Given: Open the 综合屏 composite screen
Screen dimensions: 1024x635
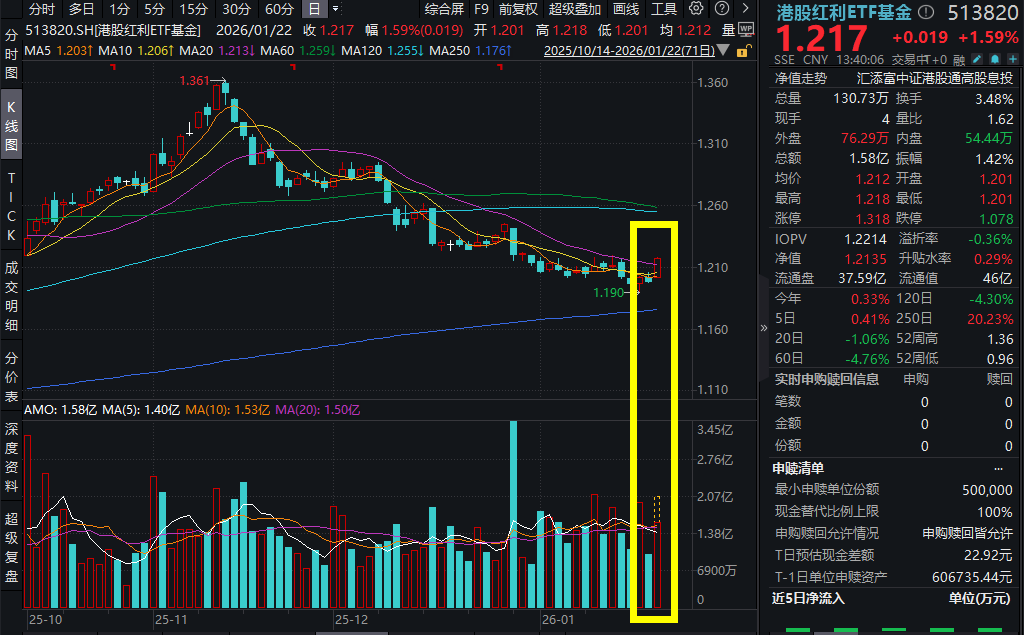Looking at the screenshot, I should pyautogui.click(x=444, y=9).
